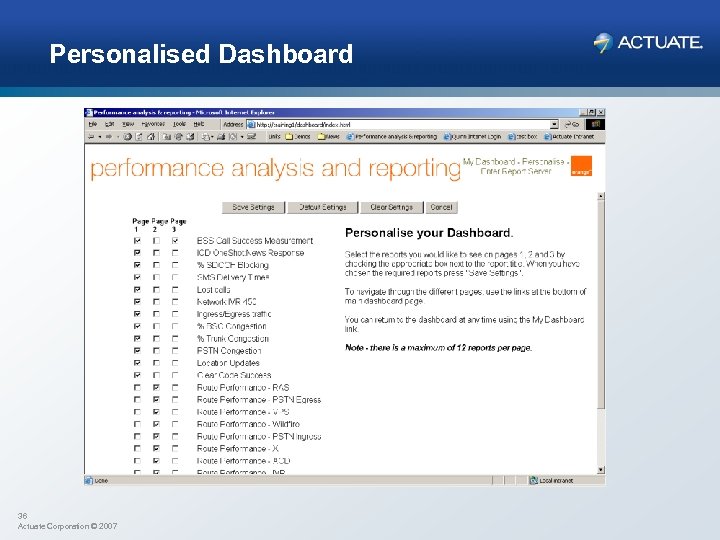
Task: Click the Orange logo square
Action: coord(581,166)
